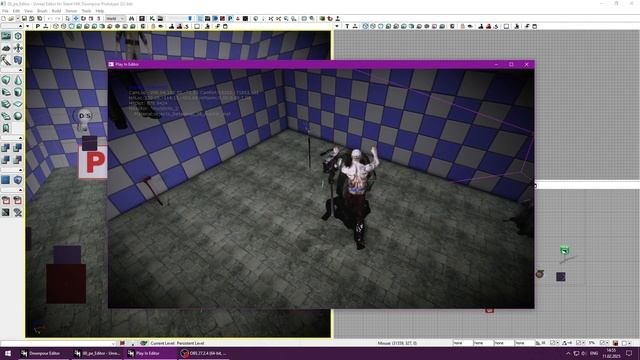640x360 pixels.
Task: Toggle drag grid snapping checkbox
Action: click(553, 343)
